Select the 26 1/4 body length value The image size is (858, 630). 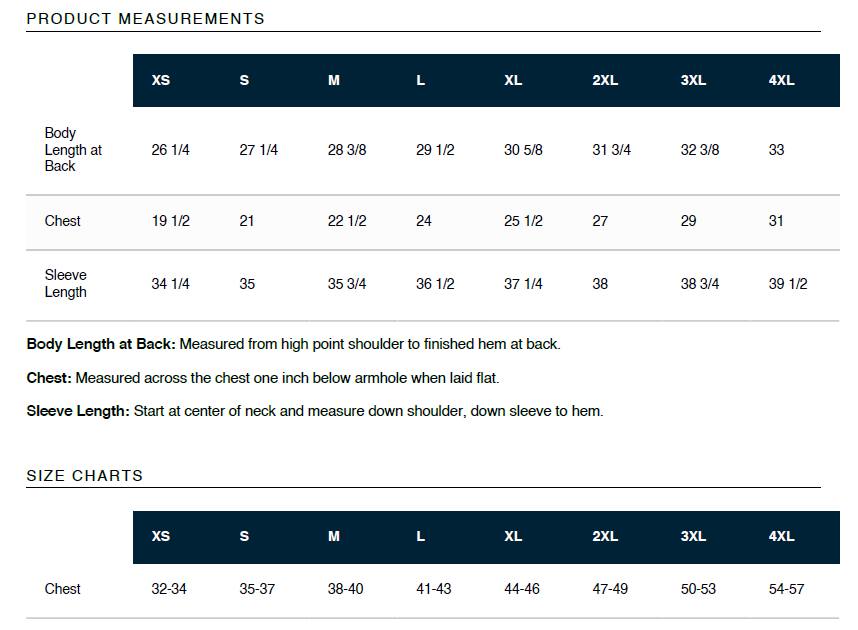[x=170, y=149]
